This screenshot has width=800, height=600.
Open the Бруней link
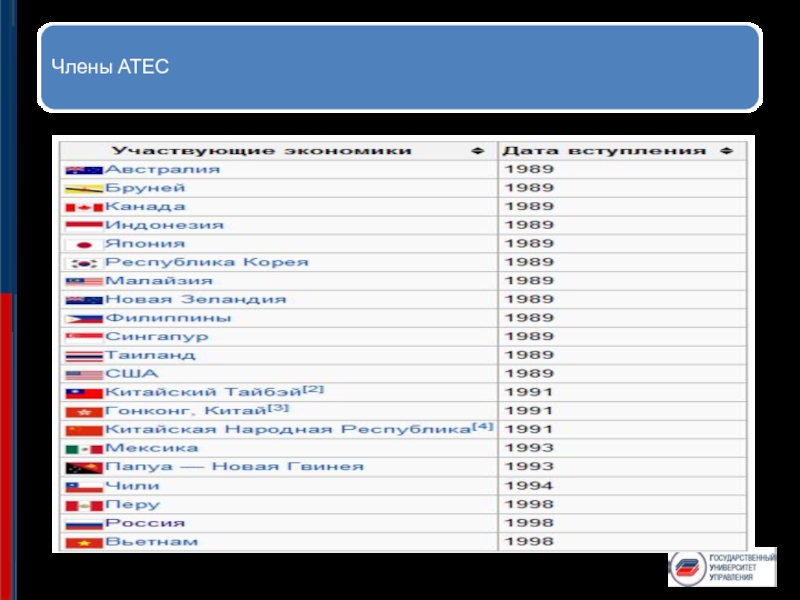pyautogui.click(x=145, y=188)
